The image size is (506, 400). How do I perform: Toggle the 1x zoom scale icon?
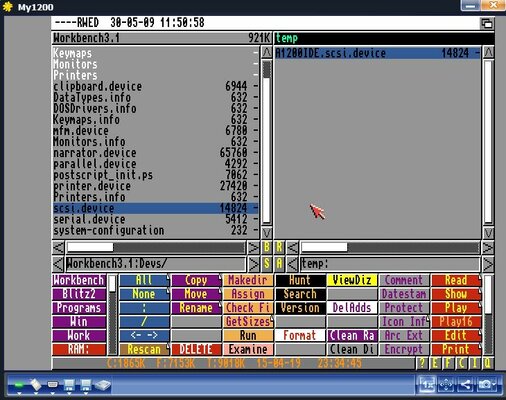click(x=427, y=385)
